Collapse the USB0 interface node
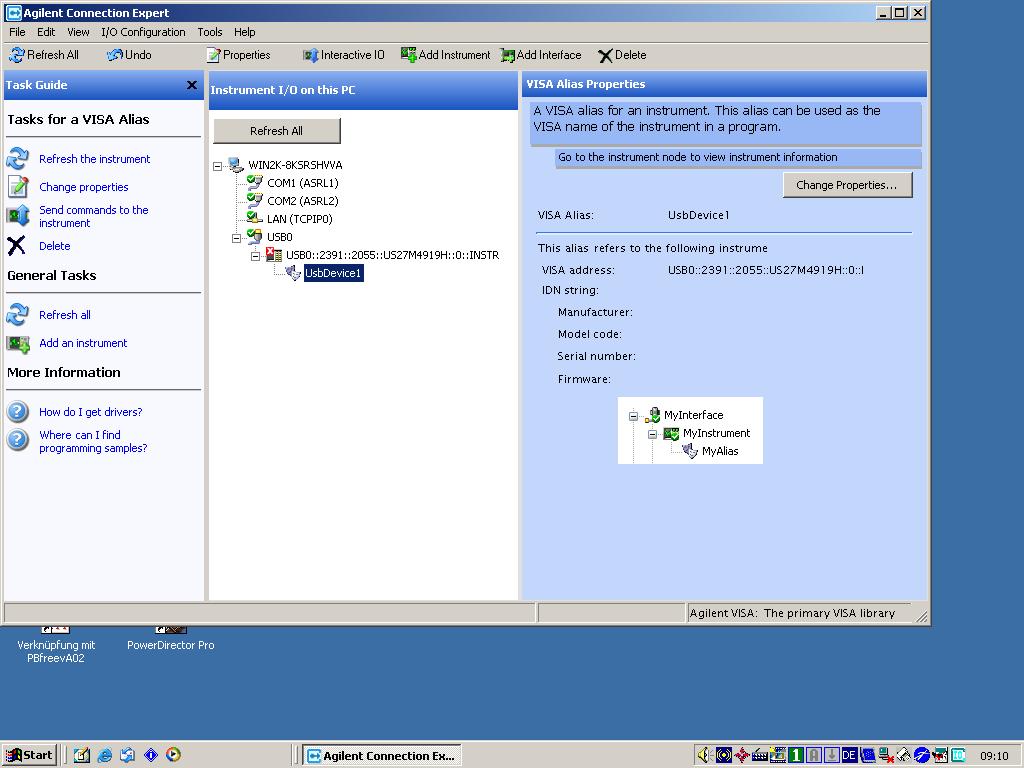The height and width of the screenshot is (768, 1024). pyautogui.click(x=237, y=238)
